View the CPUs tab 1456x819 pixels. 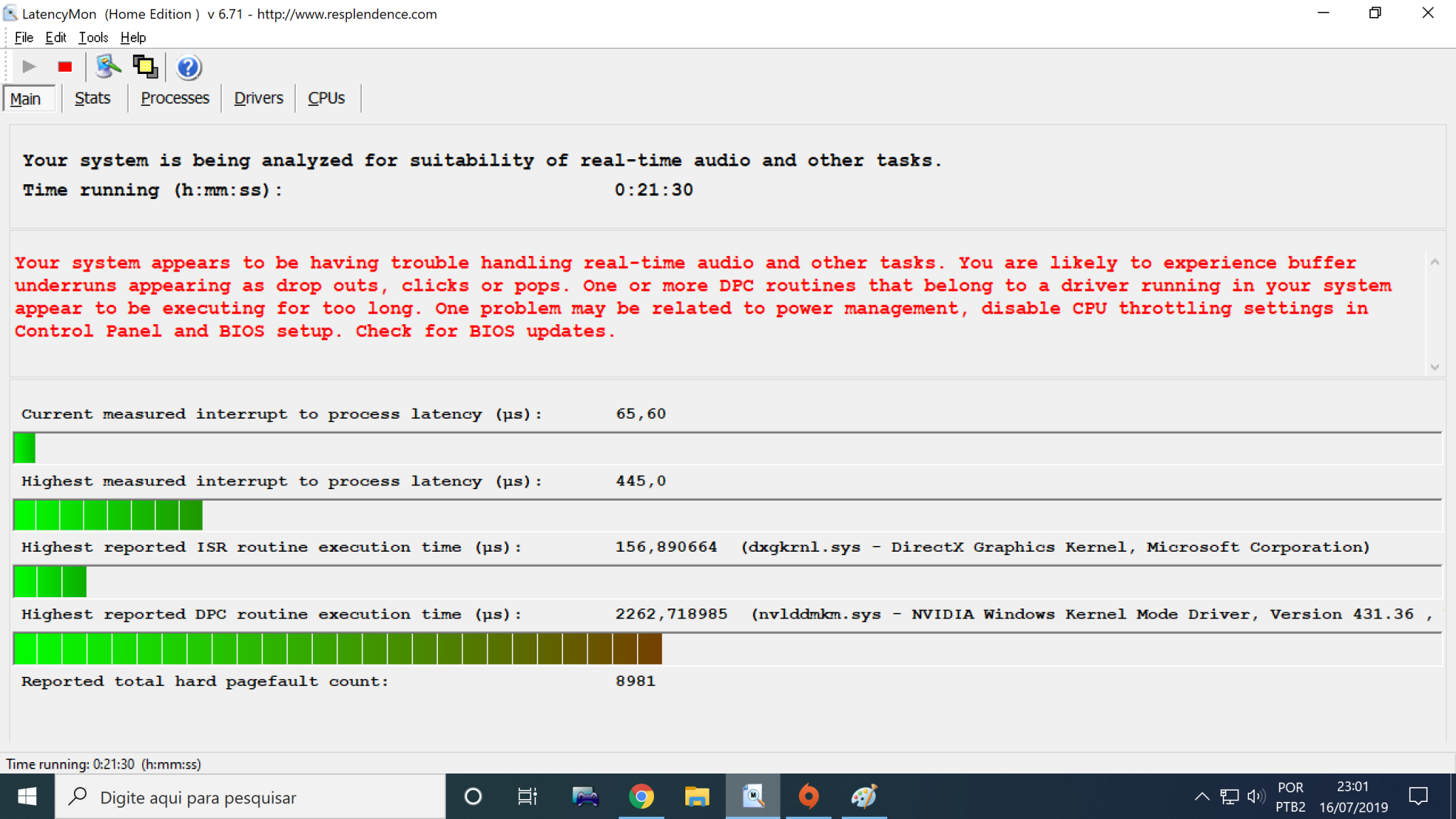tap(326, 98)
